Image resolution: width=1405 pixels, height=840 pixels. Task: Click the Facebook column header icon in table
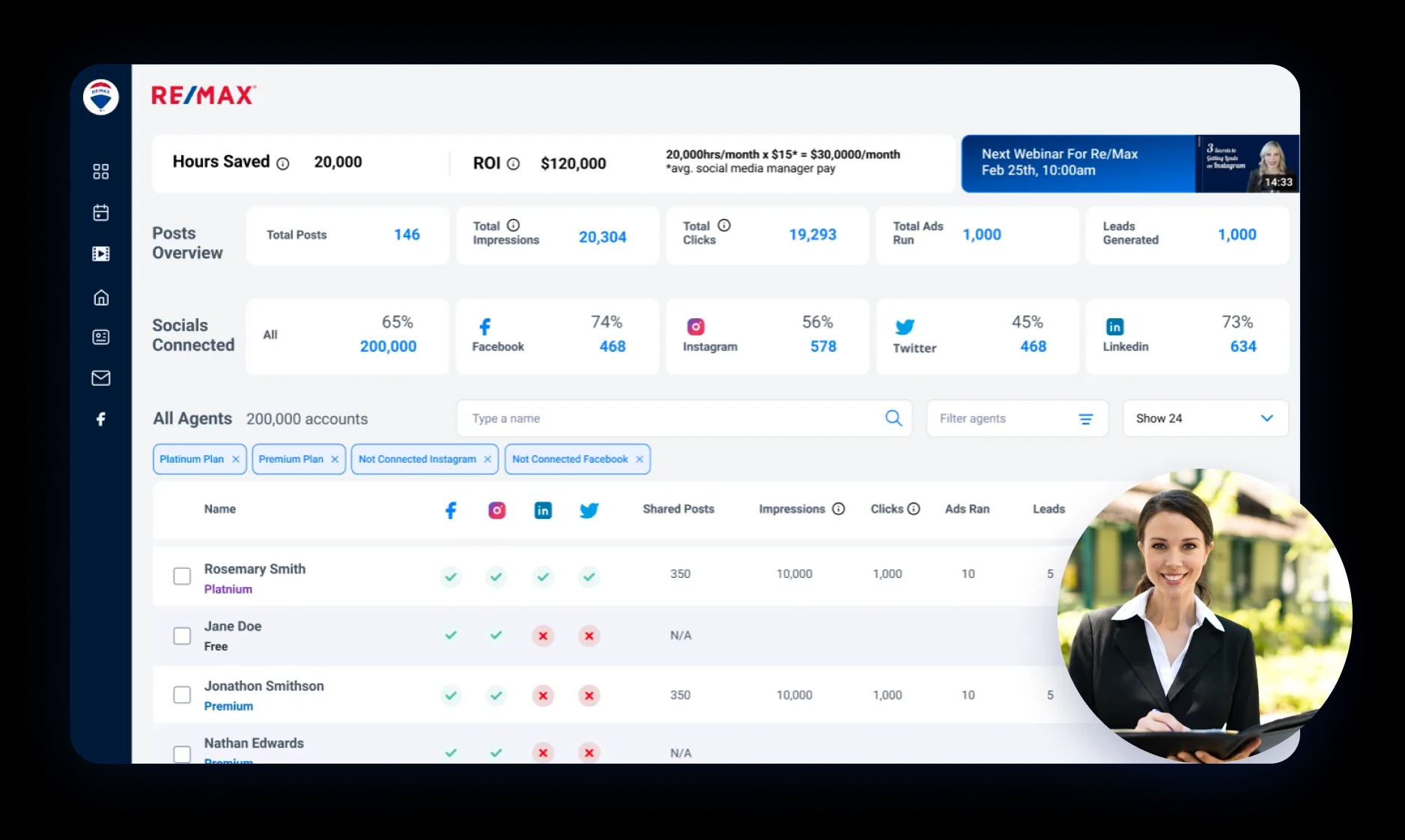451,510
